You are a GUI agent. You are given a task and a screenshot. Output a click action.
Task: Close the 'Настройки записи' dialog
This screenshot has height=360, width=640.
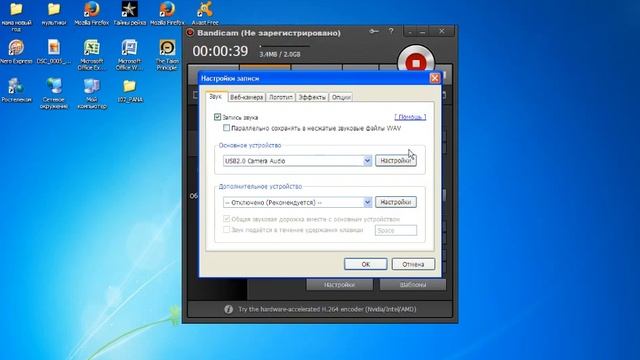435,78
